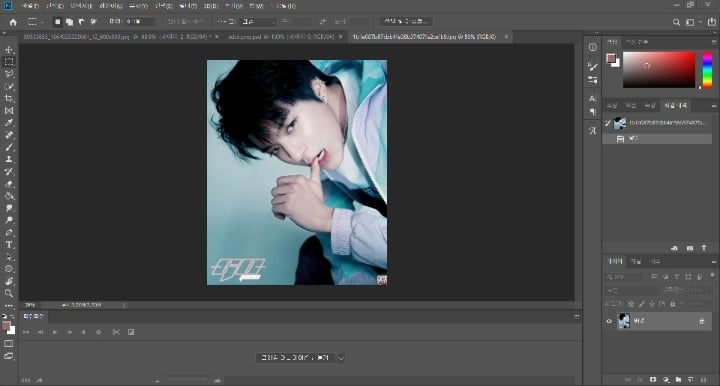Select the Zoom tool
Screen dimensions: 720x386
tap(9, 293)
